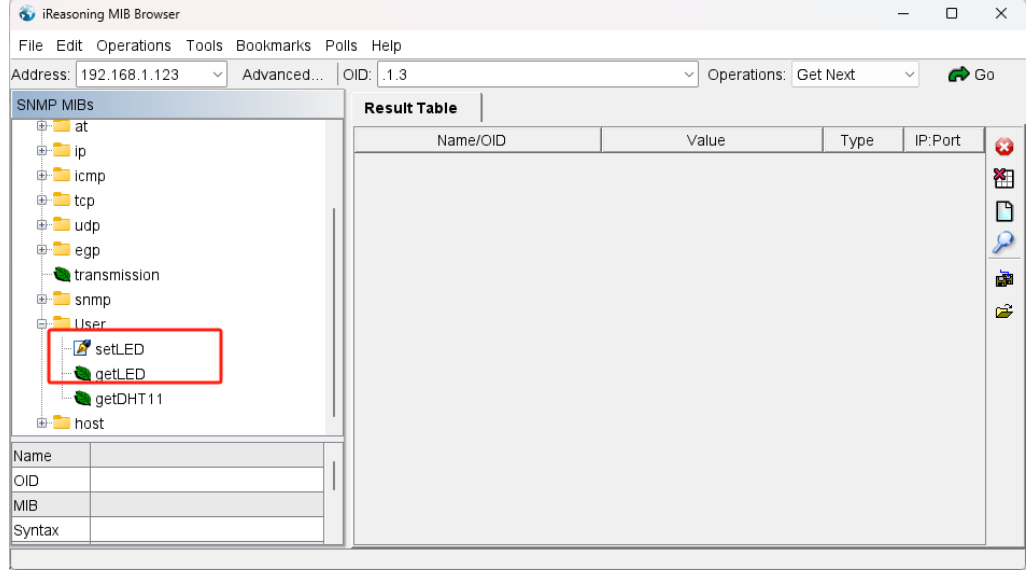Open the OID history dropdown
The image size is (1030, 573).
[688, 75]
